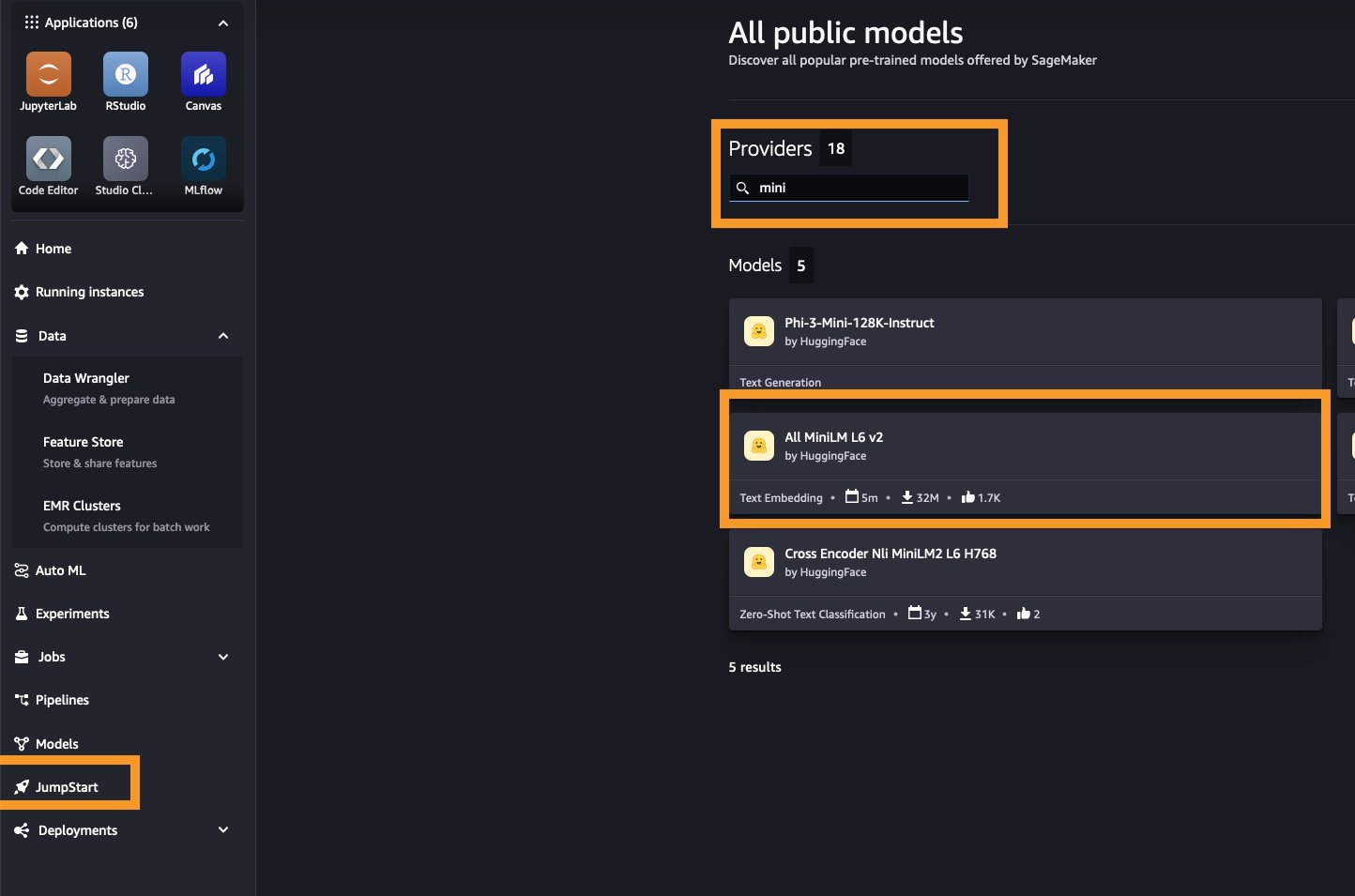This screenshot has height=896, width=1355.
Task: Click calendar icon showing 3y
Action: (x=915, y=613)
